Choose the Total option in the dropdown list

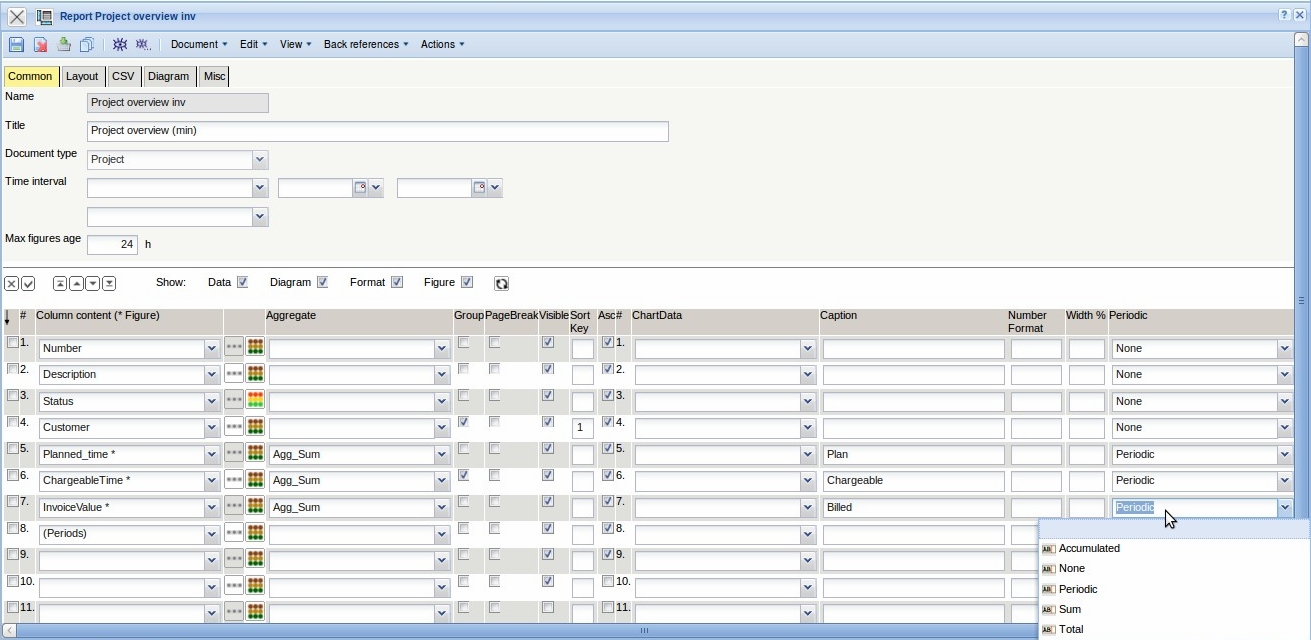click(x=1070, y=630)
